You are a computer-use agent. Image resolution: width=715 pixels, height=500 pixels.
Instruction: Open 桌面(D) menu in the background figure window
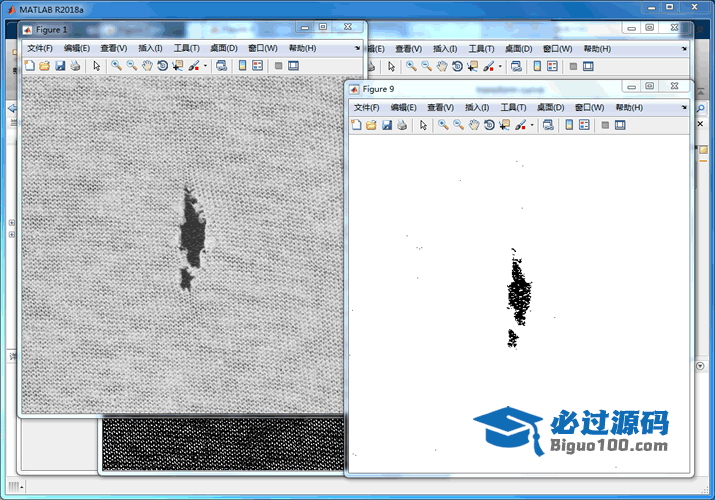point(518,49)
